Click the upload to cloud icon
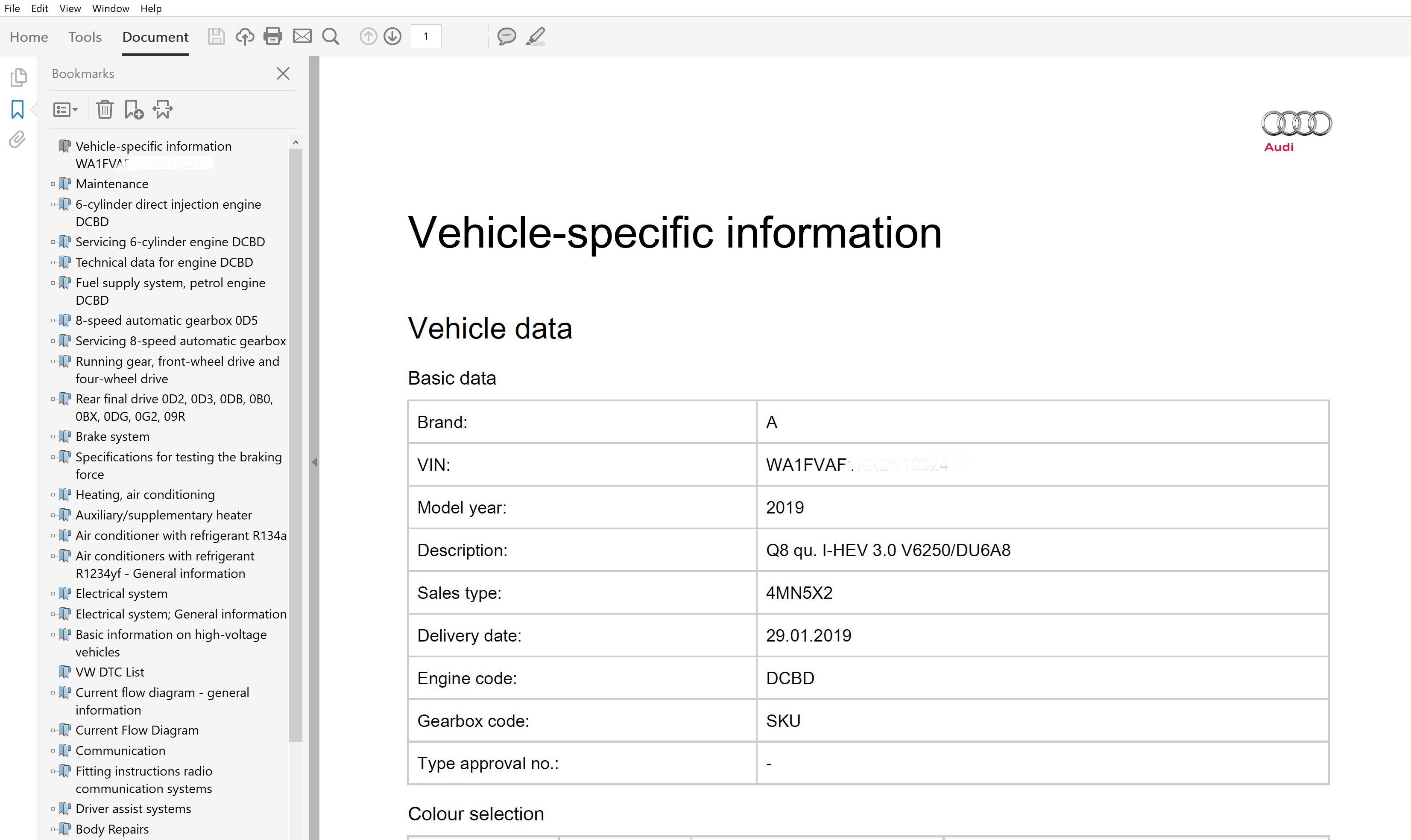Viewport: 1411px width, 840px height. coord(245,37)
